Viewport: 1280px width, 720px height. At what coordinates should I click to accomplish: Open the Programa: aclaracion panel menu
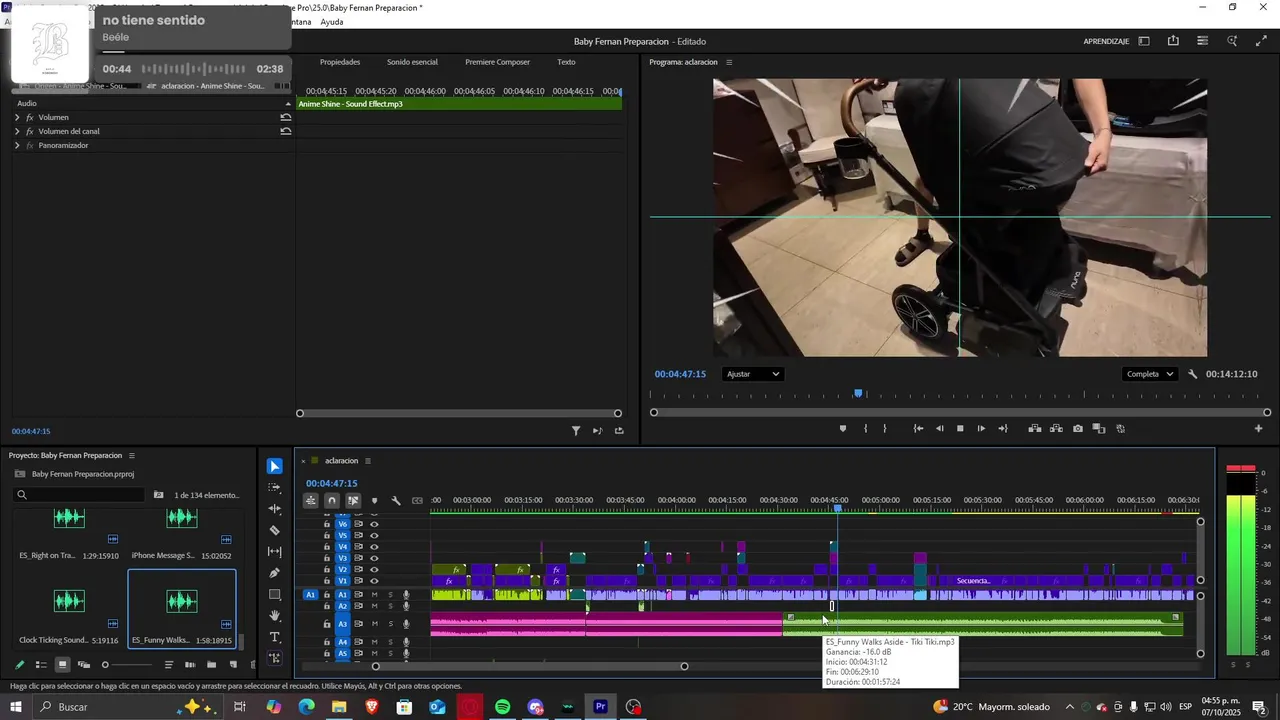coord(729,62)
